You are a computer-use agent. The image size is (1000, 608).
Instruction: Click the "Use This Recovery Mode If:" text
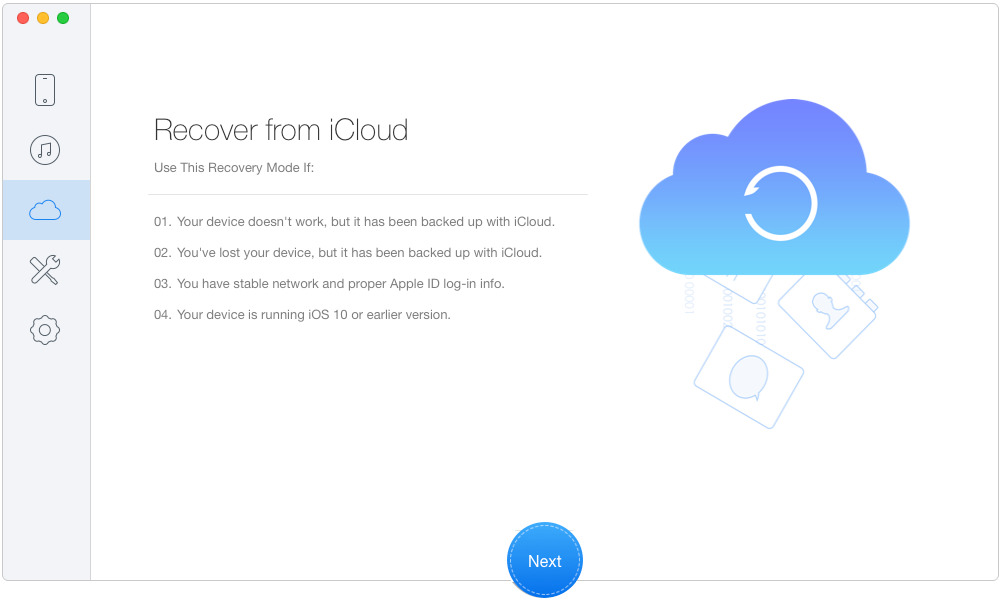234,168
